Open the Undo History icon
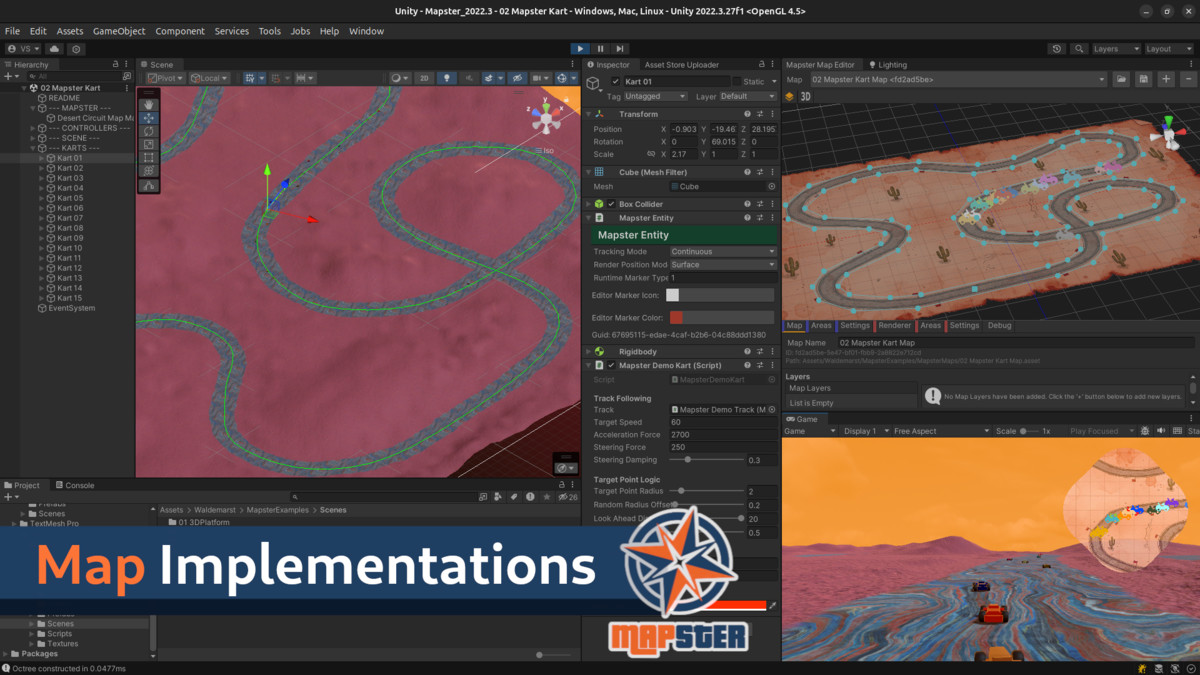The height and width of the screenshot is (675, 1200). (x=1057, y=48)
